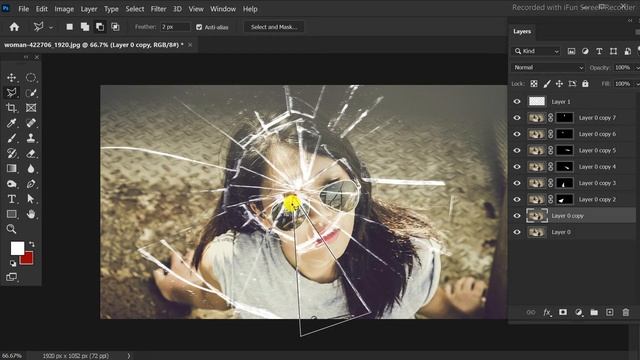This screenshot has height=360, width=640.
Task: Click Add to selection mode icon
Action: pos(85,27)
